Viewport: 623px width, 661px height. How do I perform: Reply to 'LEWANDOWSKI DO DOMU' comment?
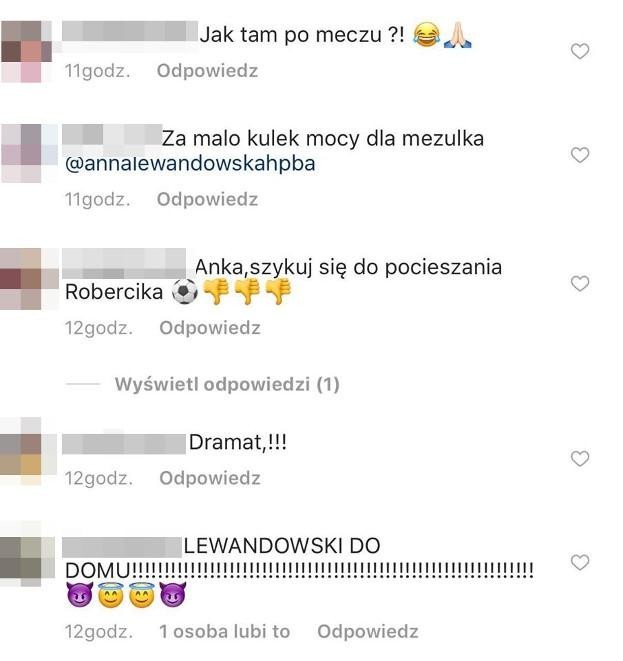click(368, 631)
